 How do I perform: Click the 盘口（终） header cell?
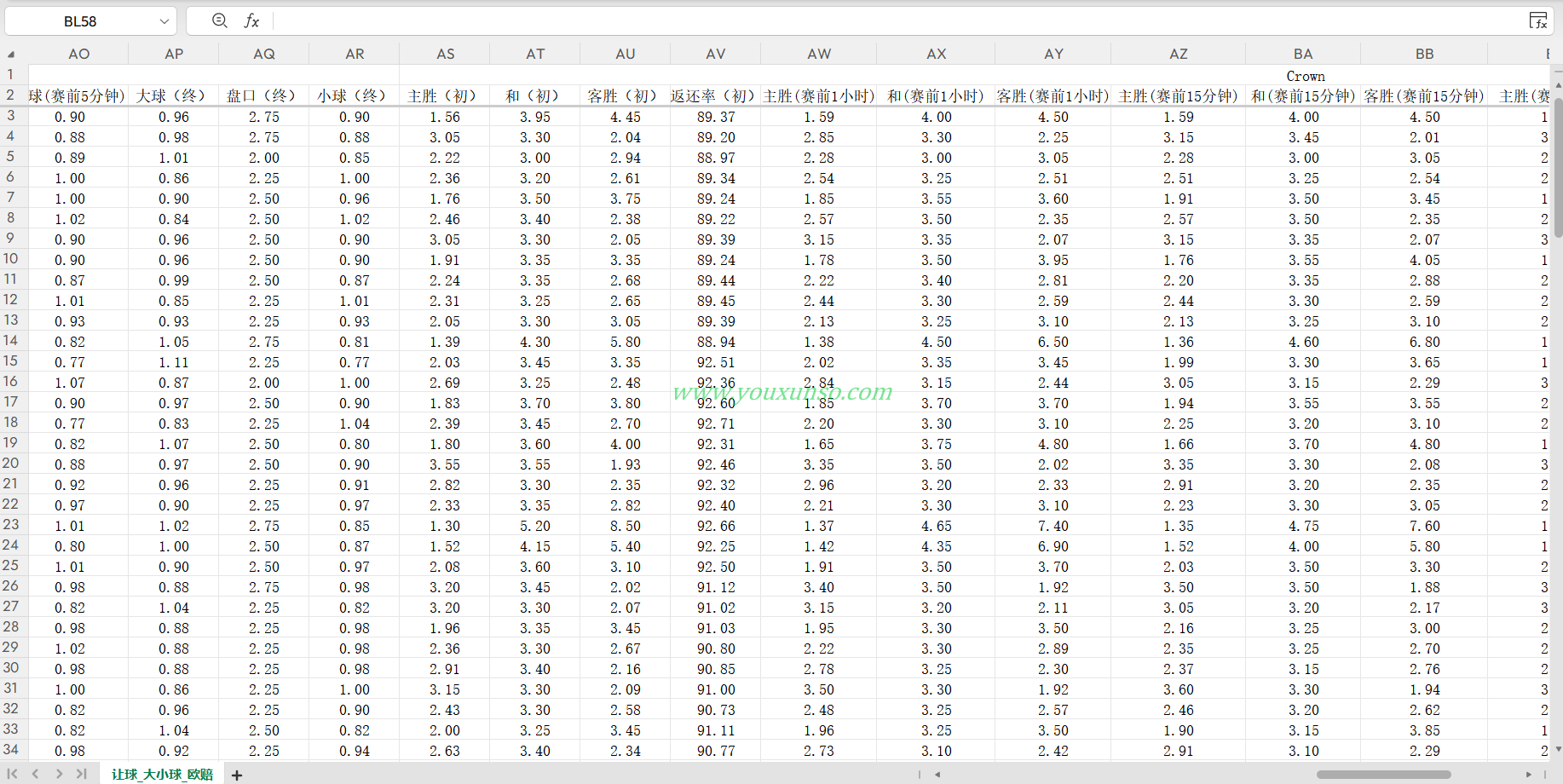click(x=264, y=95)
